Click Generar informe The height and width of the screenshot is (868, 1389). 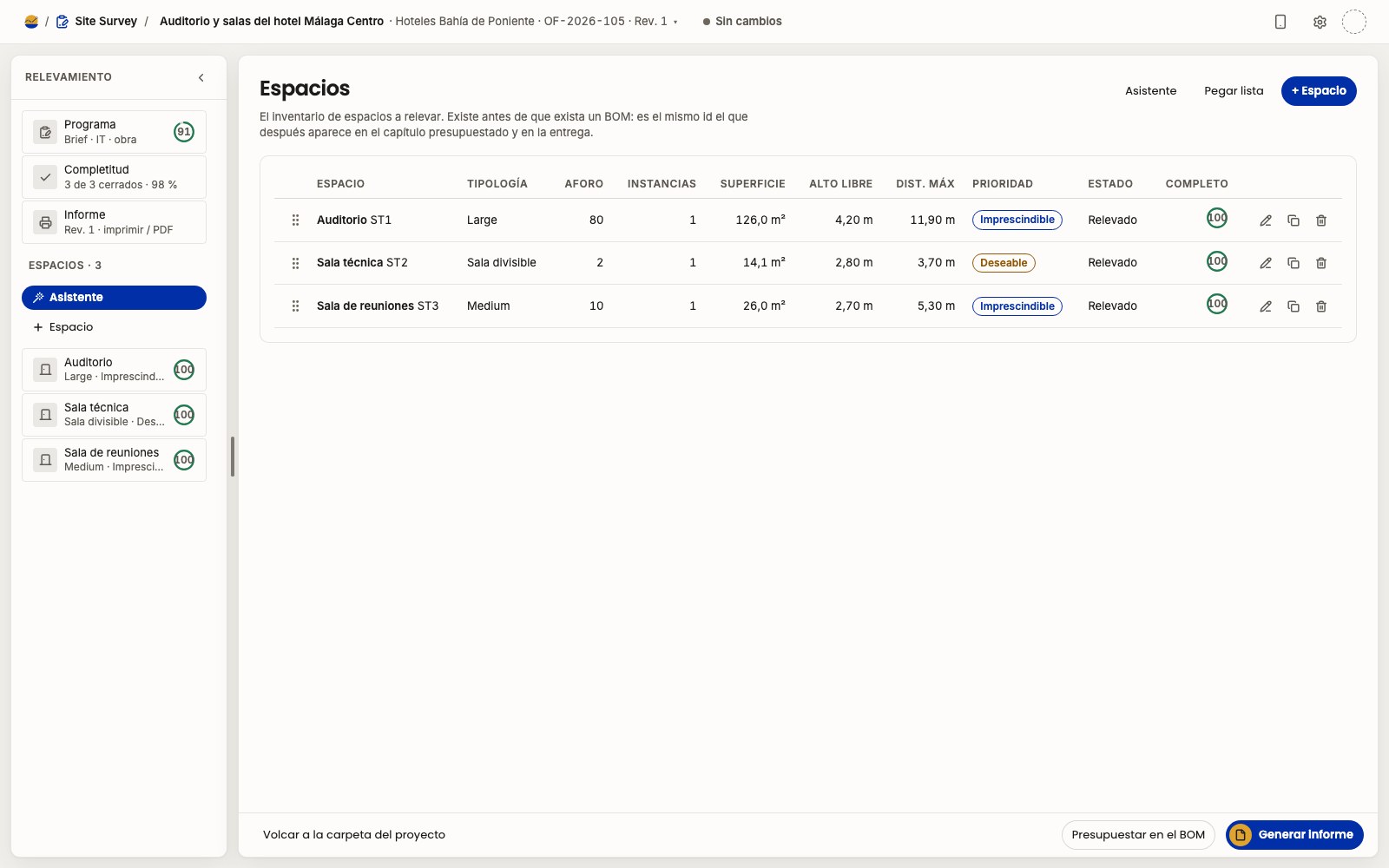click(1294, 835)
